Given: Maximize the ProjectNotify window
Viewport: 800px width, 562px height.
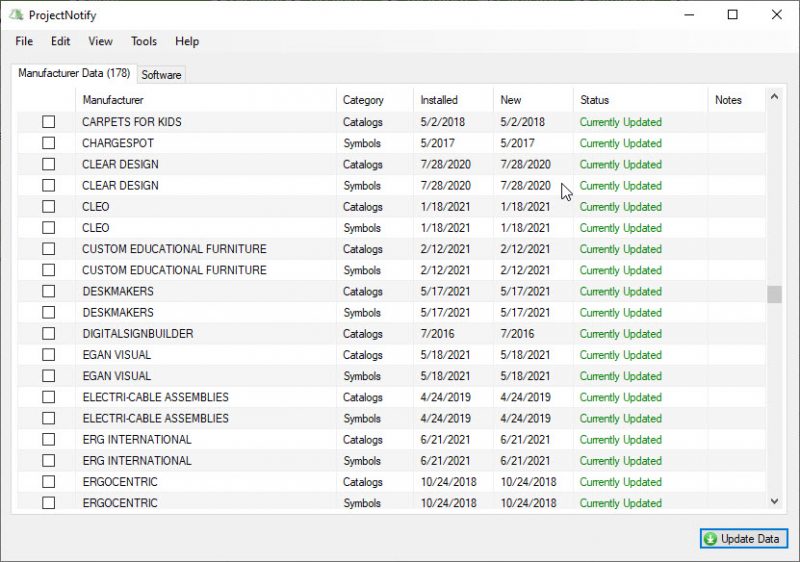Looking at the screenshot, I should [x=732, y=15].
